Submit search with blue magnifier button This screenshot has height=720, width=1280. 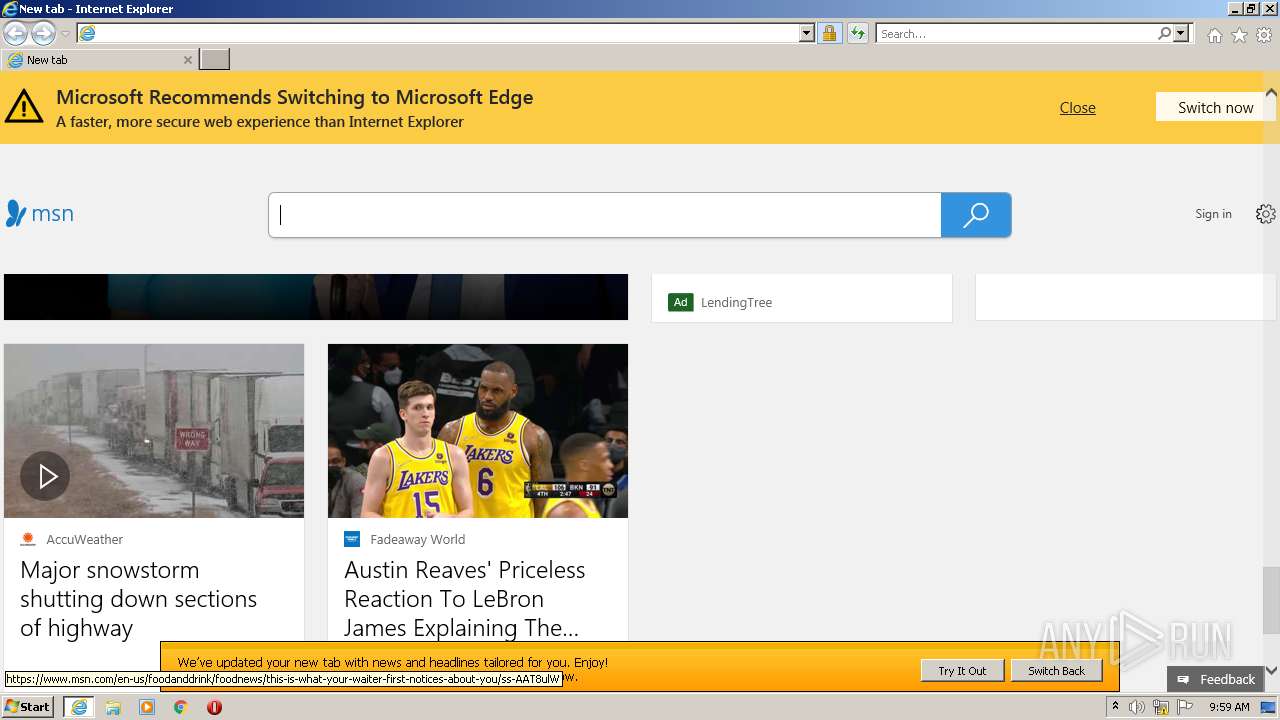tap(976, 215)
